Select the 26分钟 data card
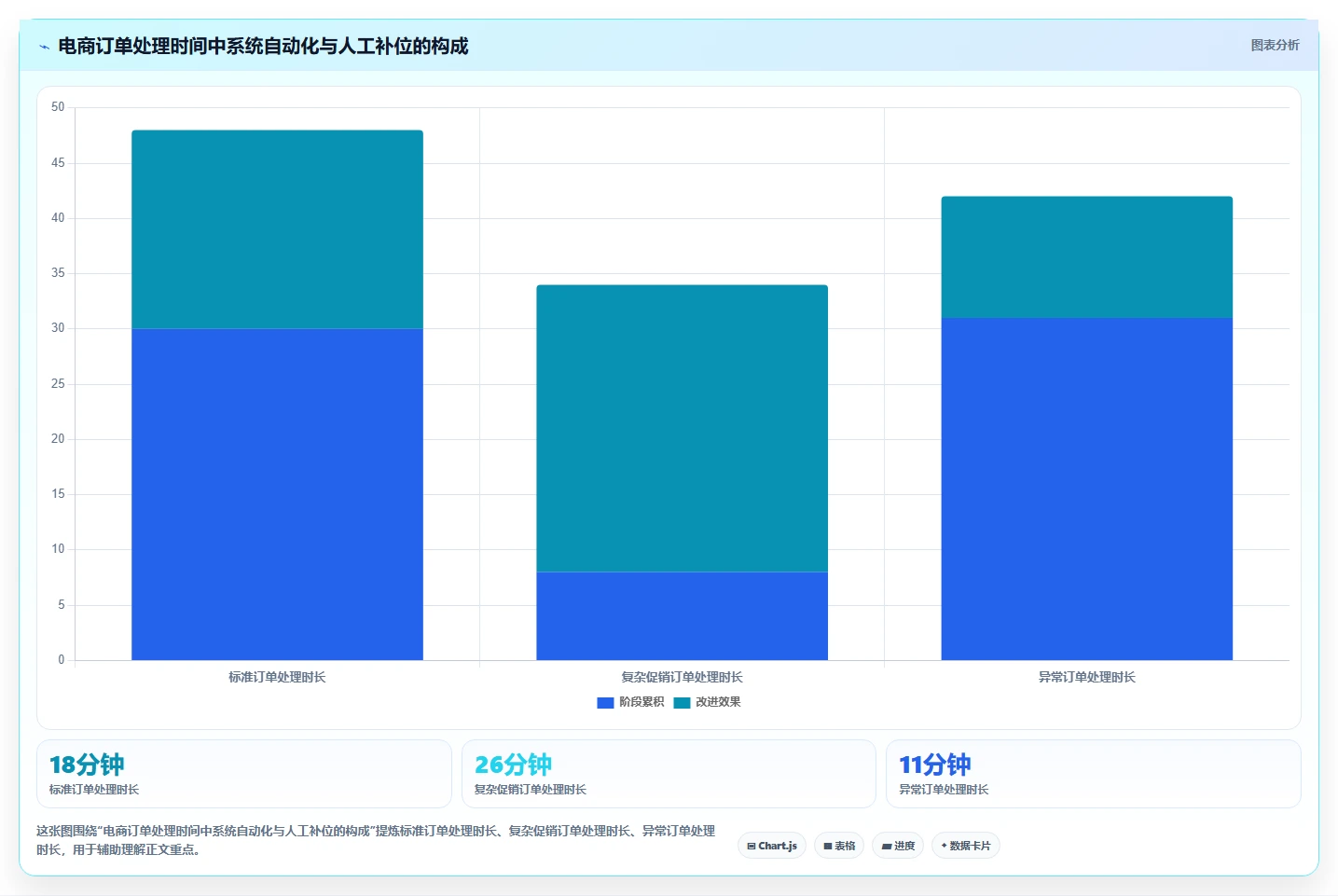The image size is (1338, 896). click(x=669, y=774)
